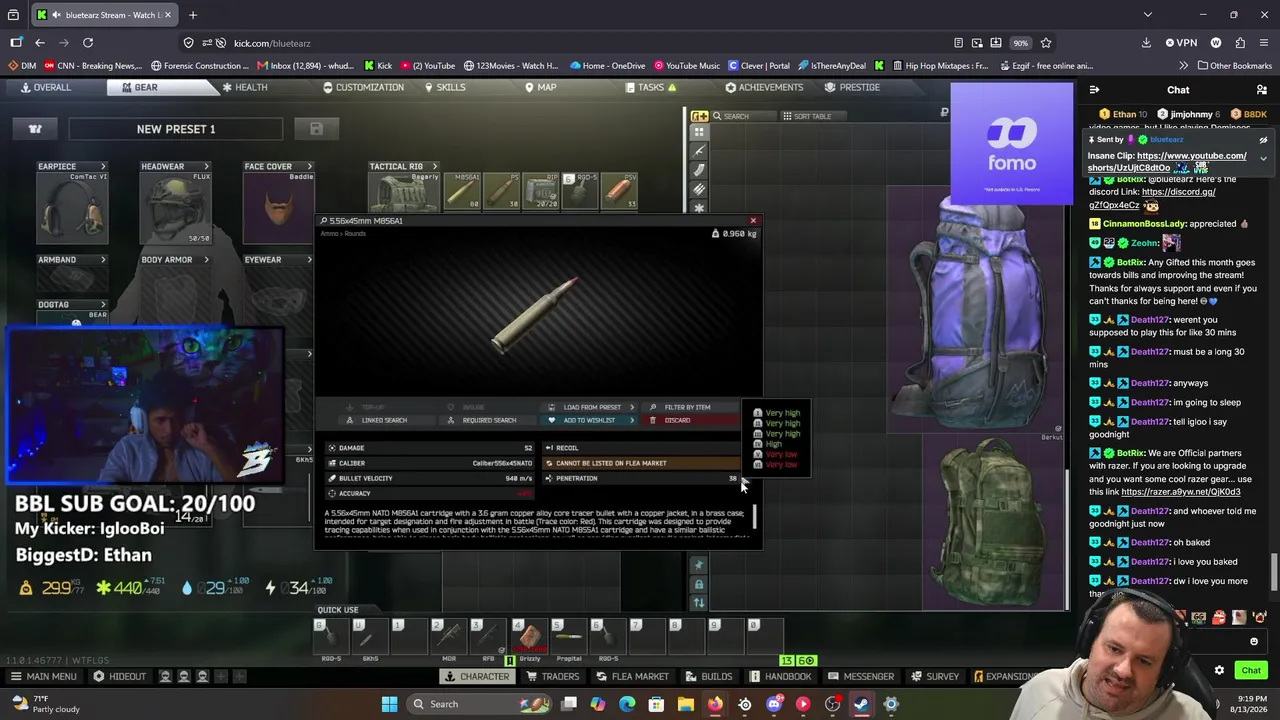Open the Handbook
The image size is (1280, 720).
pyautogui.click(x=780, y=676)
